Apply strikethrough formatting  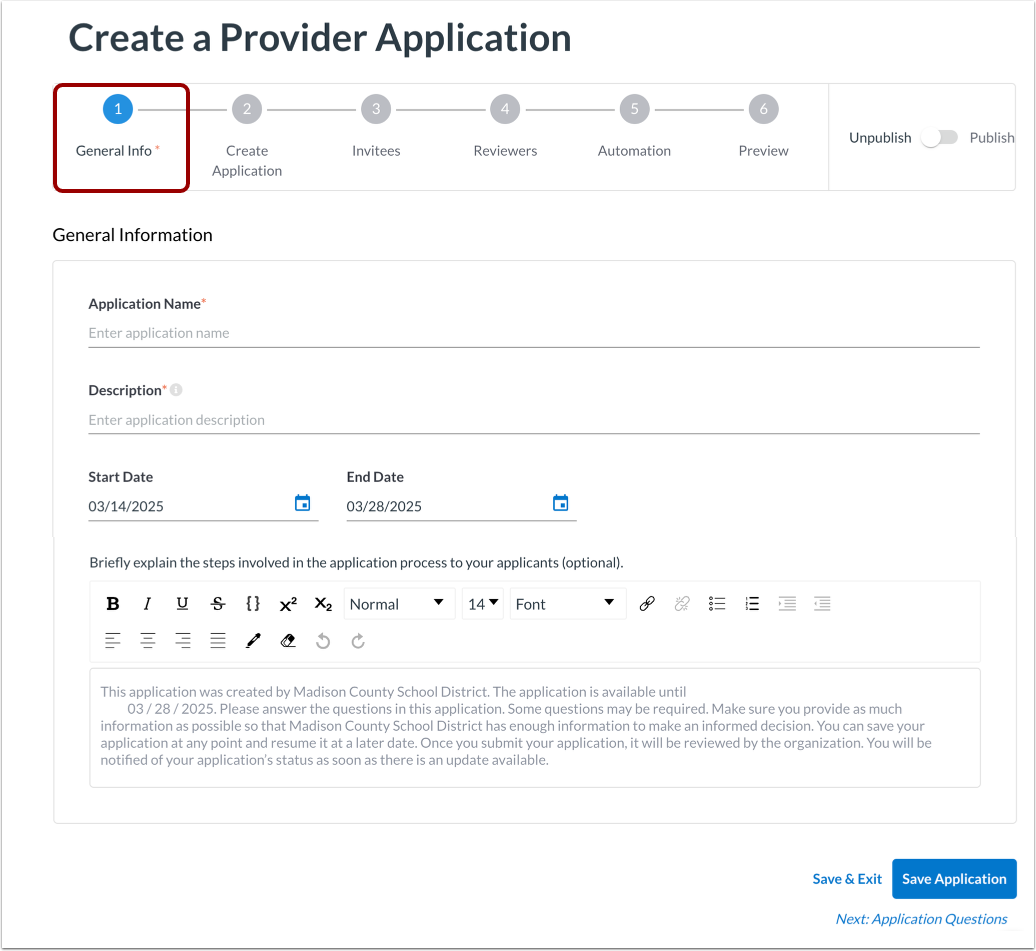217,603
